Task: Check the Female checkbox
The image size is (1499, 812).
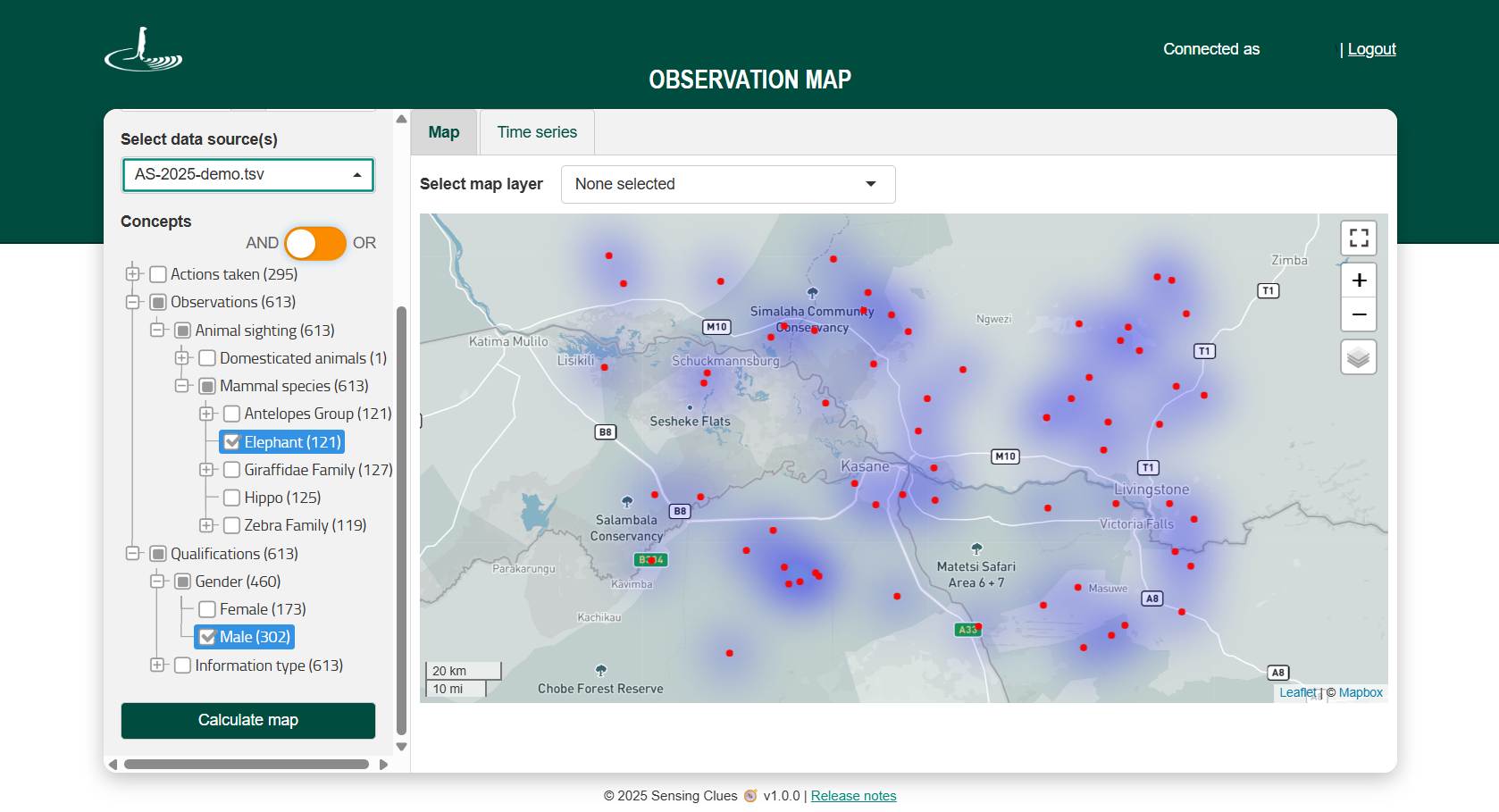Action: click(207, 609)
